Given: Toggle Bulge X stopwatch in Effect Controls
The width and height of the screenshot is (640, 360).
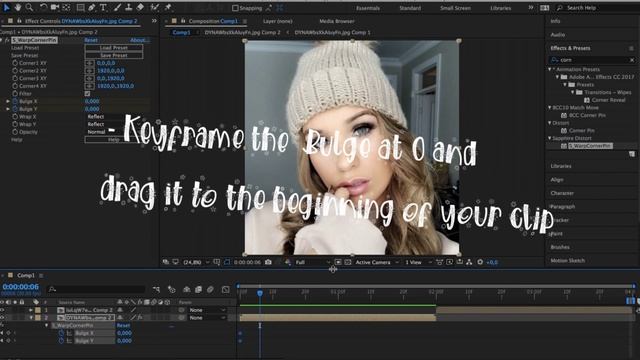Looking at the screenshot, I should point(15,101).
